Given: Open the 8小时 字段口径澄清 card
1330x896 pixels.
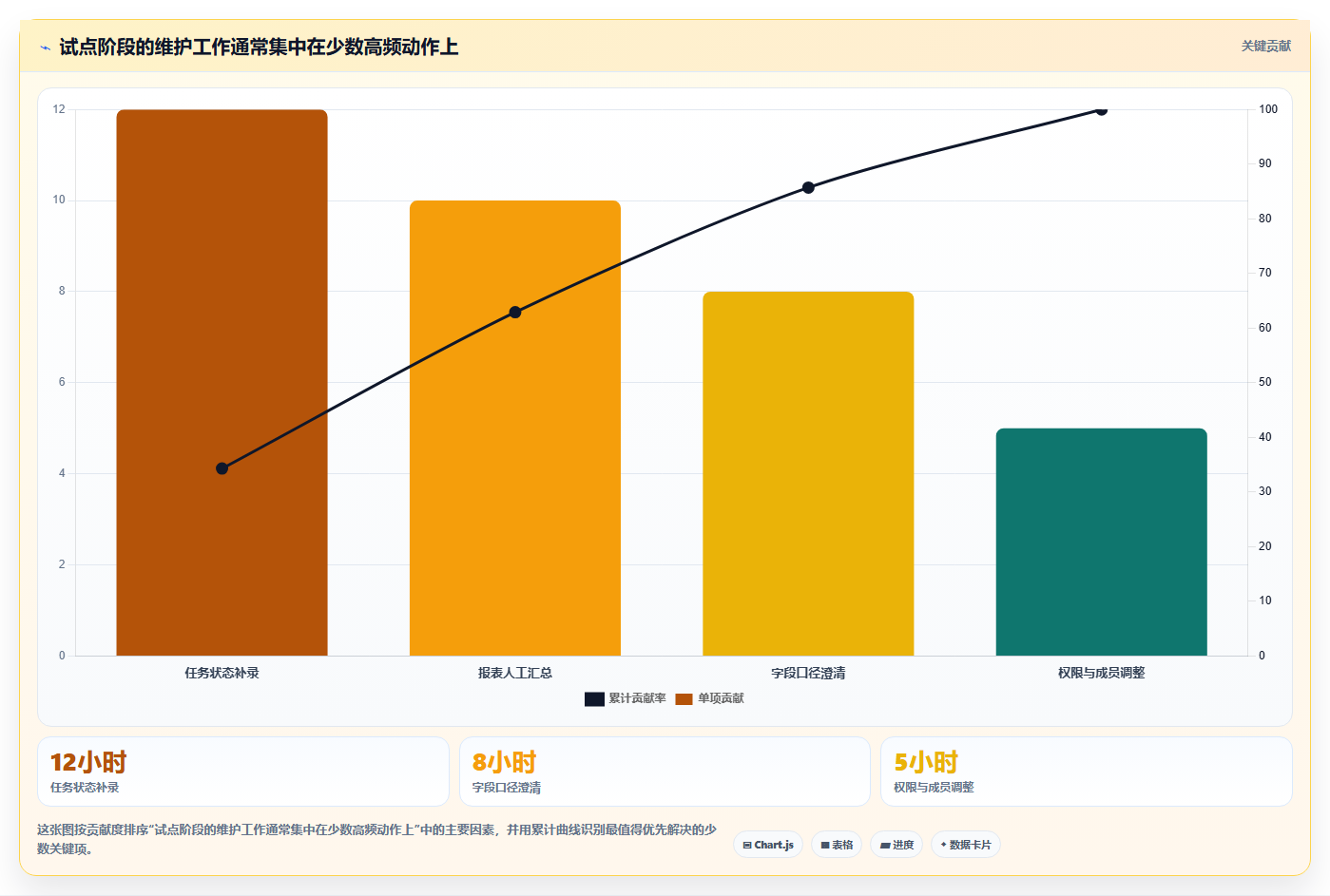Looking at the screenshot, I should coord(665,772).
